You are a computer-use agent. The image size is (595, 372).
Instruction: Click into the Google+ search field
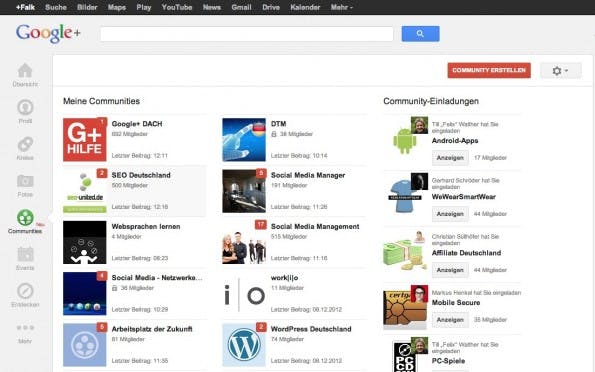click(x=247, y=34)
